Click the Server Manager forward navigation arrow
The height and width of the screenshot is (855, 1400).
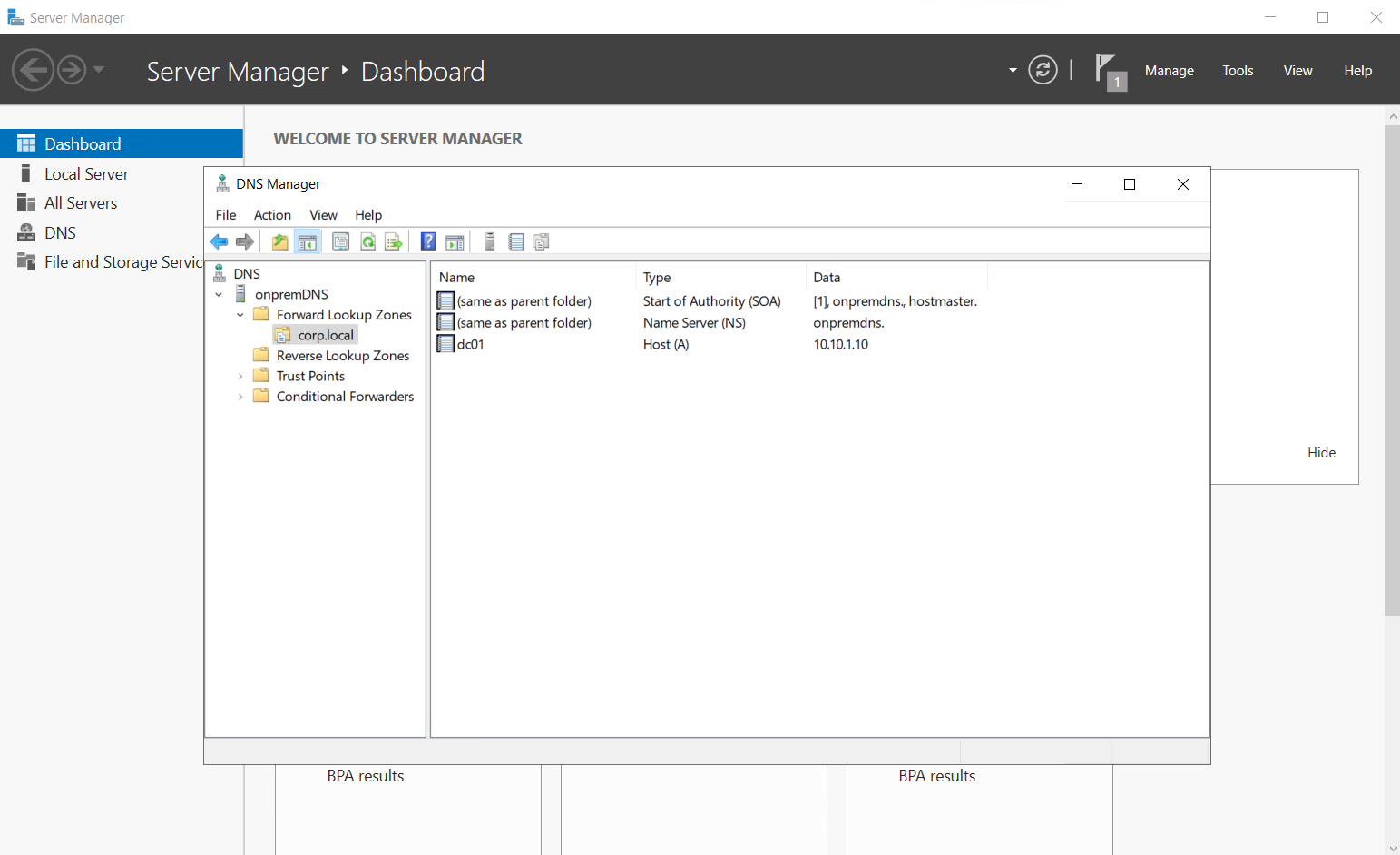(x=72, y=70)
